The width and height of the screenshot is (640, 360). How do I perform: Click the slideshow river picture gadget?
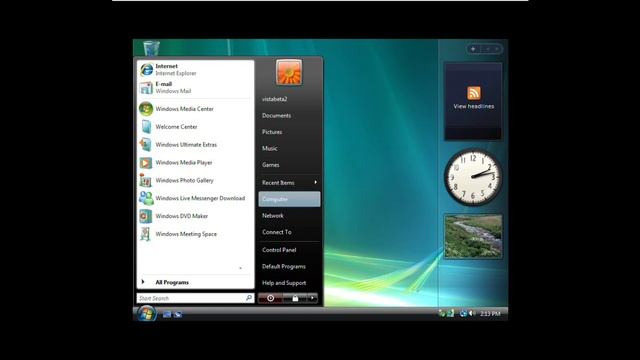pos(473,237)
